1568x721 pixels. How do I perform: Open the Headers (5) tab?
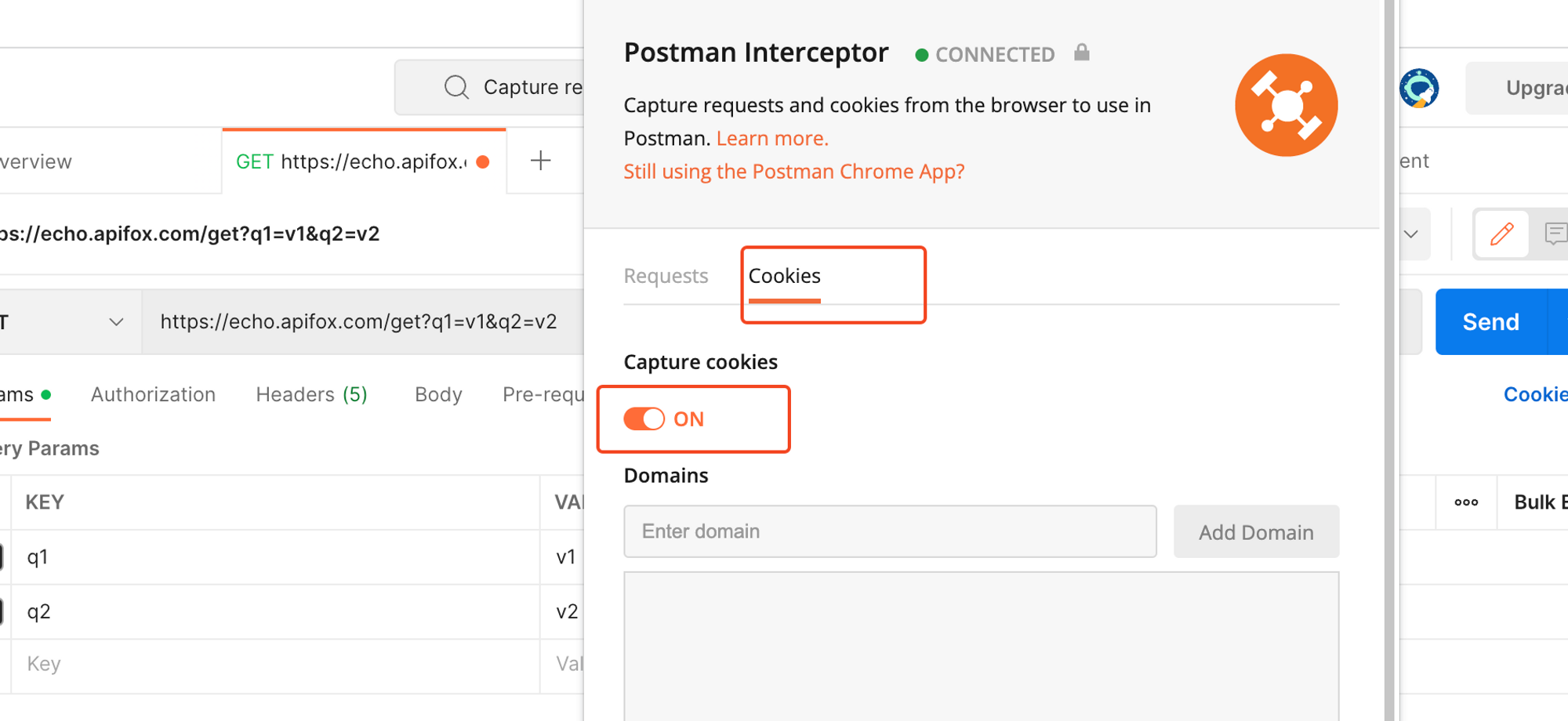(x=310, y=394)
